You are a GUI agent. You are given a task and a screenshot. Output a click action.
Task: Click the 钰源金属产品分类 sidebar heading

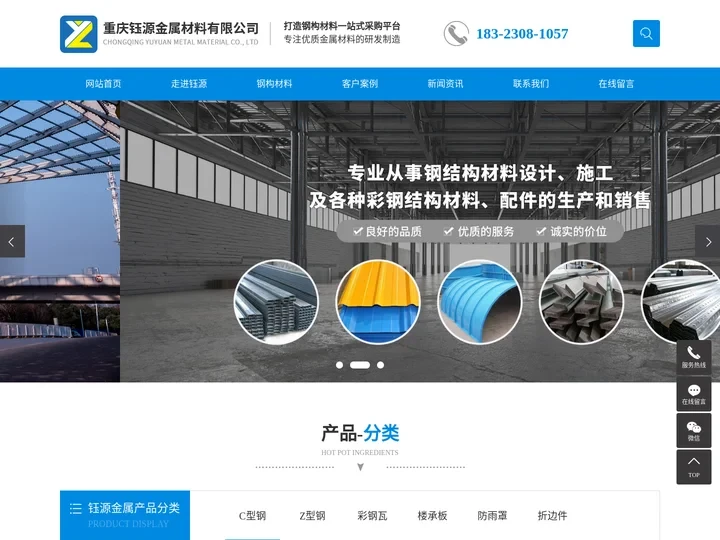134,508
